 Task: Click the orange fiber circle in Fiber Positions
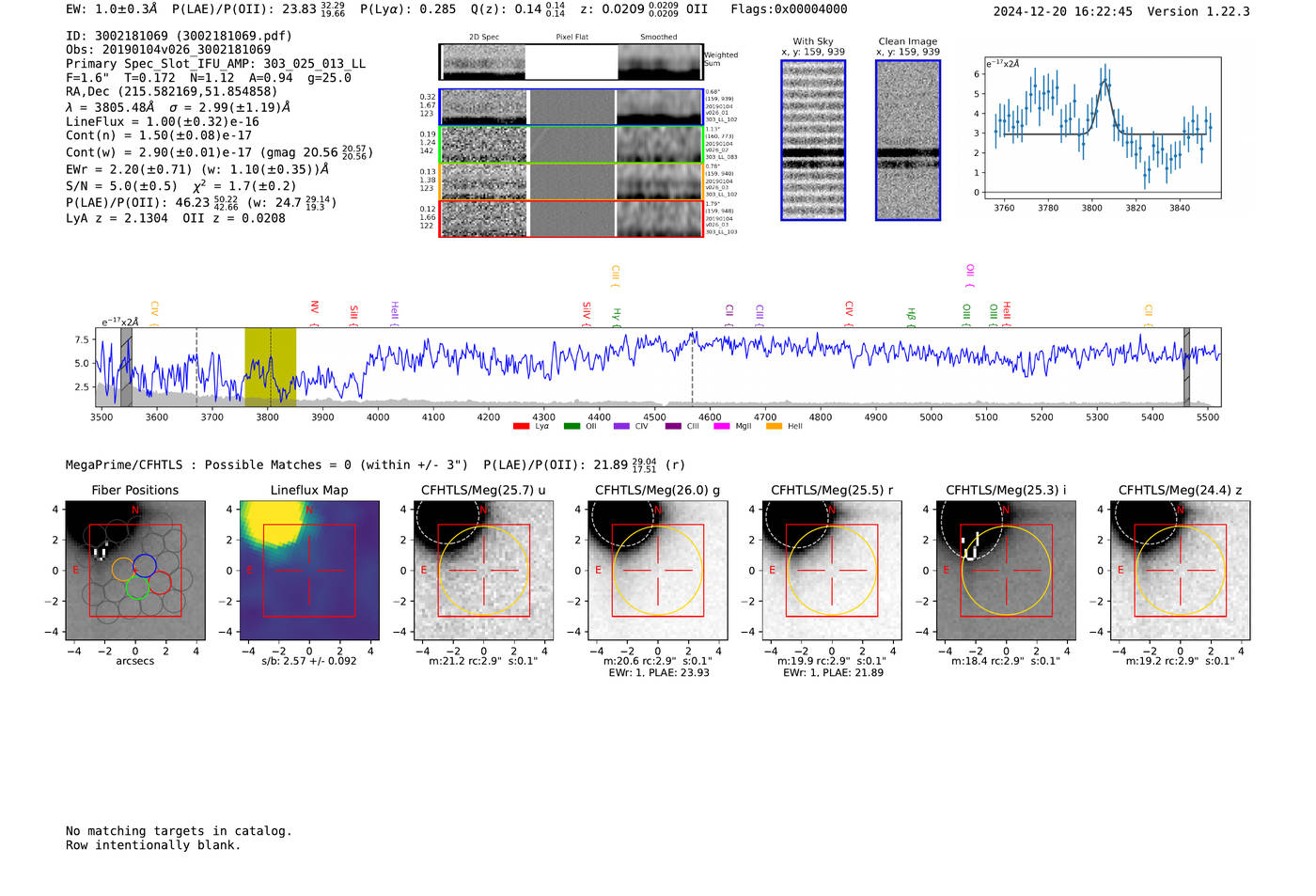tap(123, 569)
